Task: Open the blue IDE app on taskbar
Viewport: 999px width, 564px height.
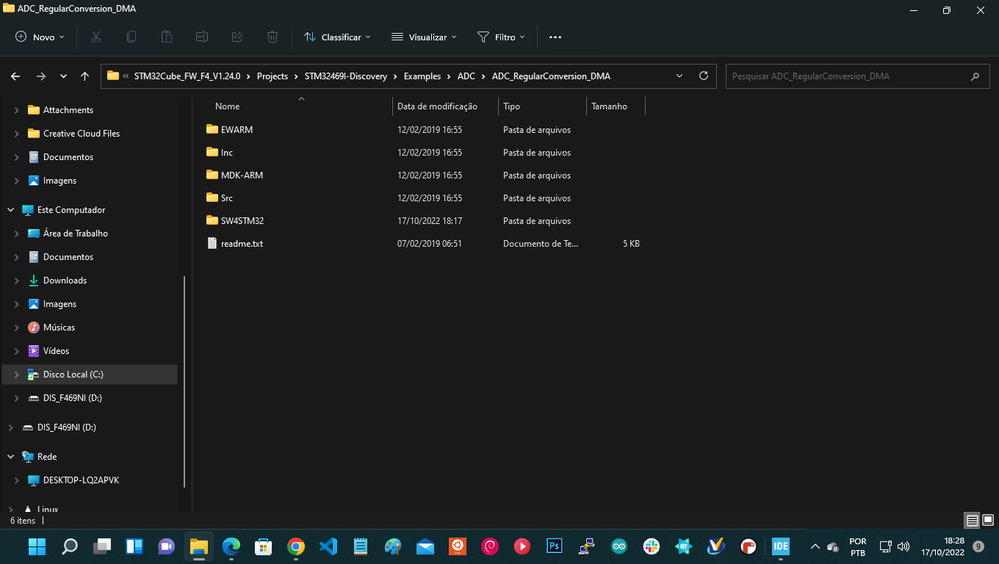Action: click(x=780, y=546)
